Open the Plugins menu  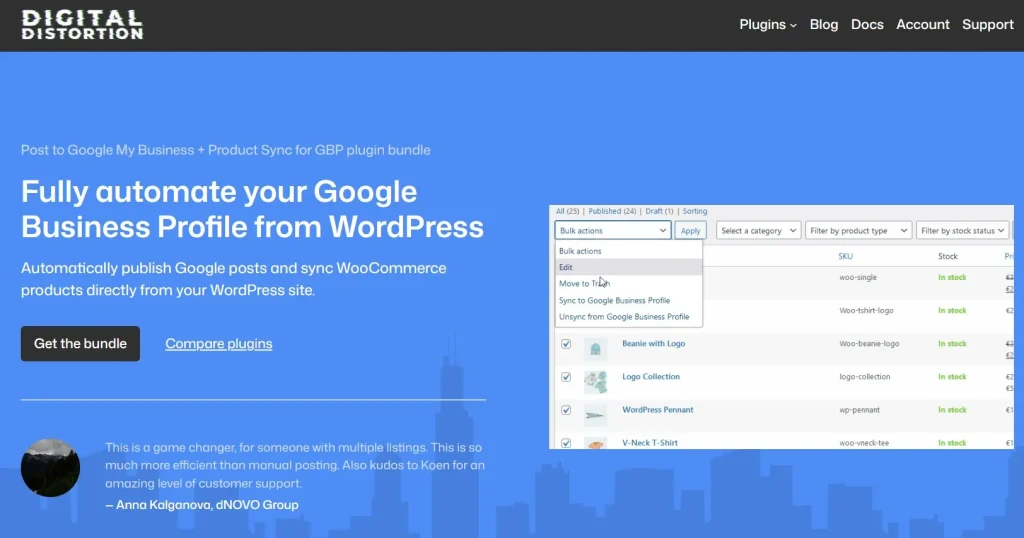coord(767,25)
